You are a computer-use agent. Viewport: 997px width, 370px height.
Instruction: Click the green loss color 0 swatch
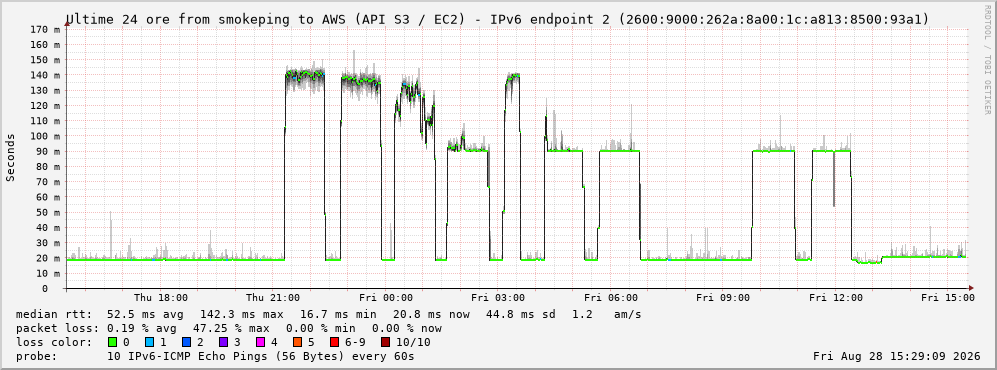(113, 342)
